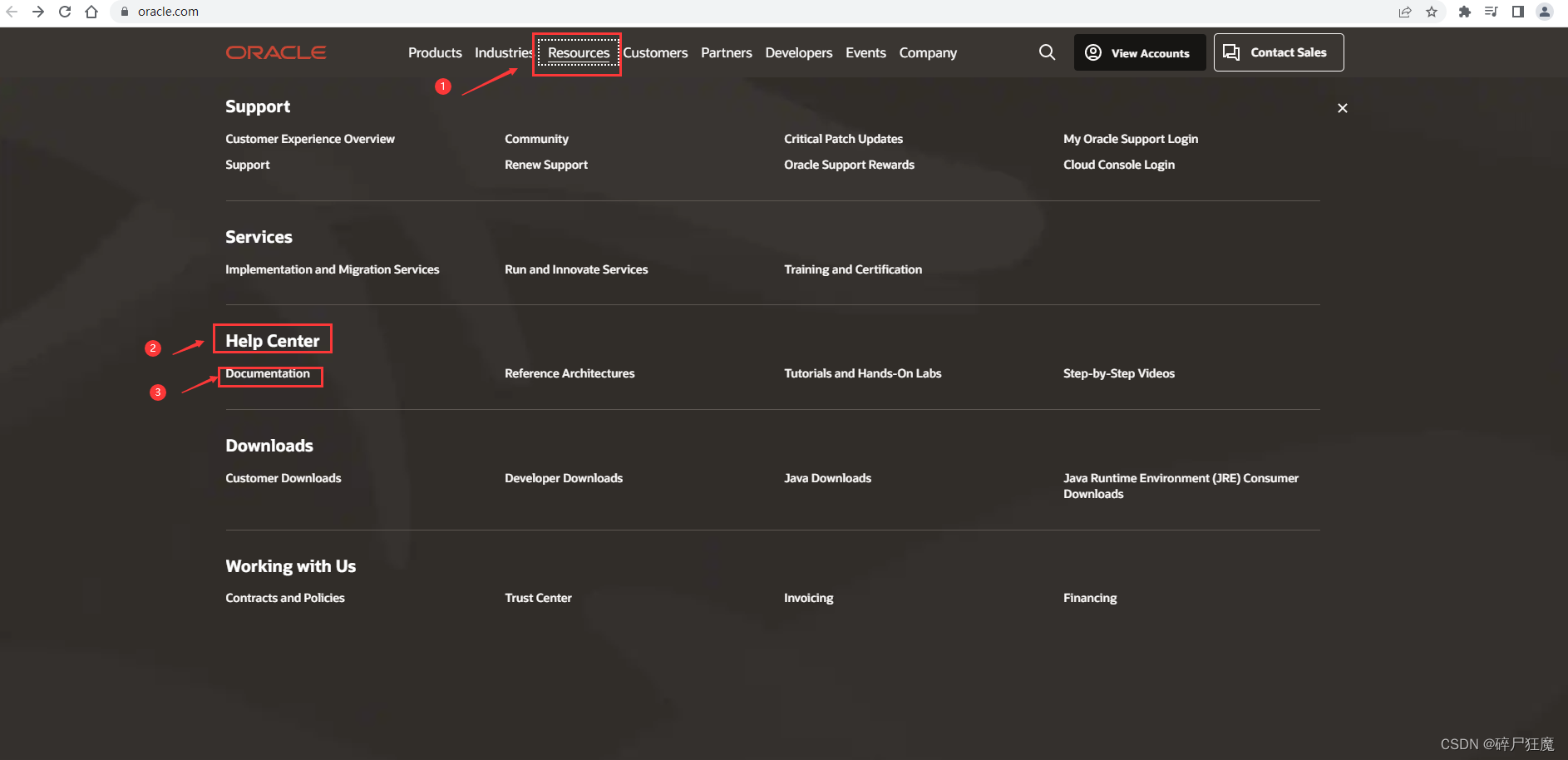1568x760 pixels.
Task: Open the Industries menu
Action: click(x=504, y=52)
